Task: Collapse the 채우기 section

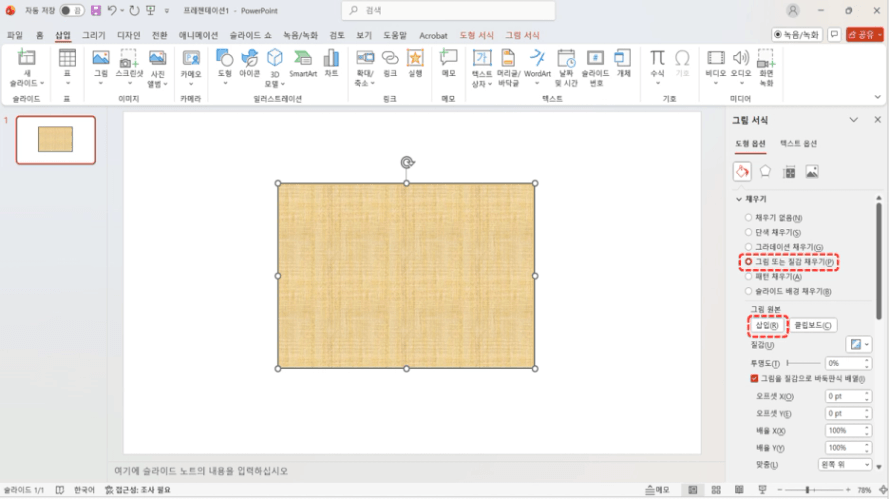Action: tap(739, 199)
